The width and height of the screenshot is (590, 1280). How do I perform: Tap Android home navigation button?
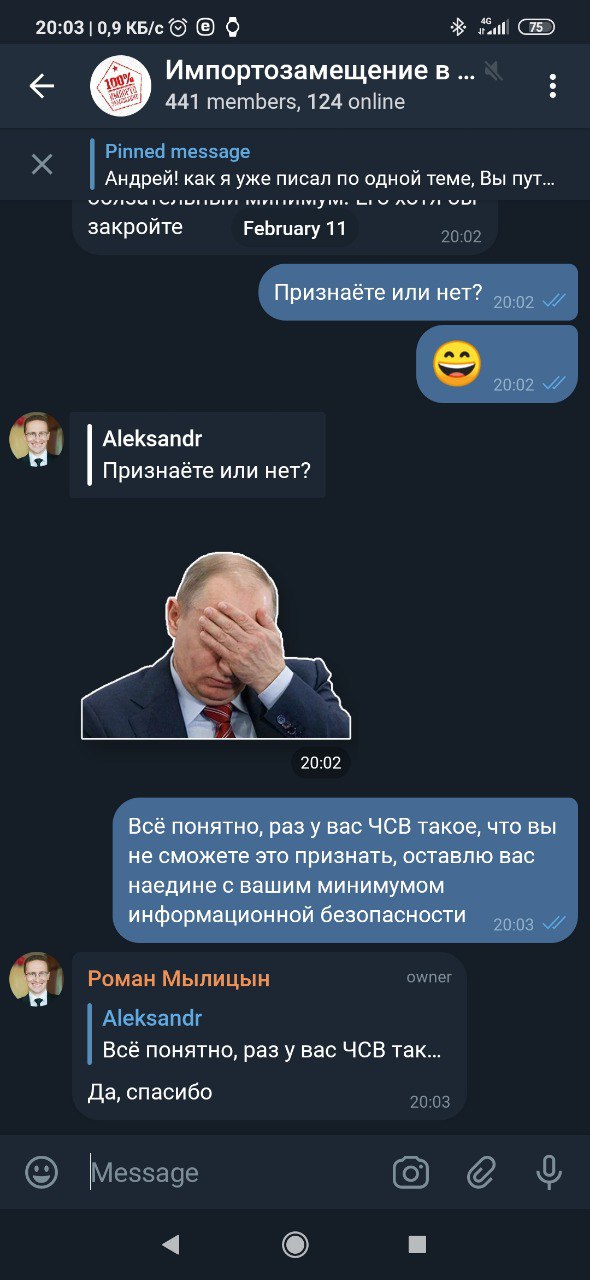(x=295, y=1244)
